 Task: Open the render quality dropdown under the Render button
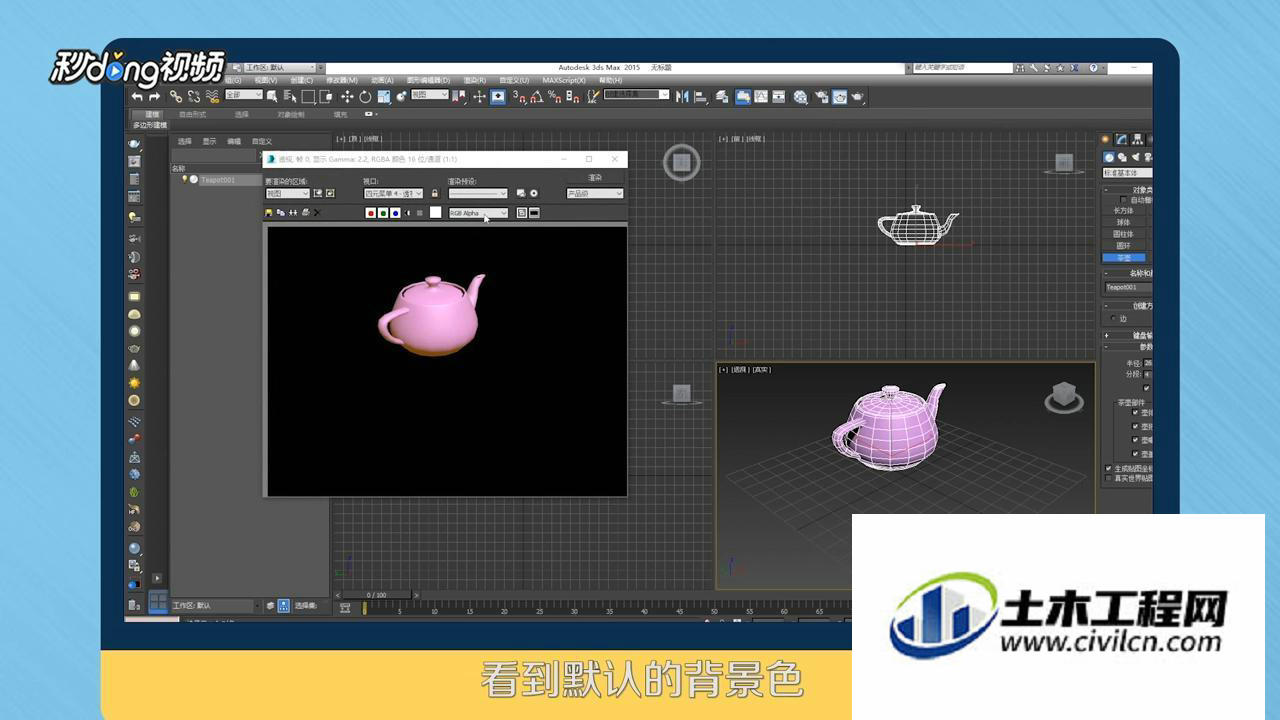(595, 193)
